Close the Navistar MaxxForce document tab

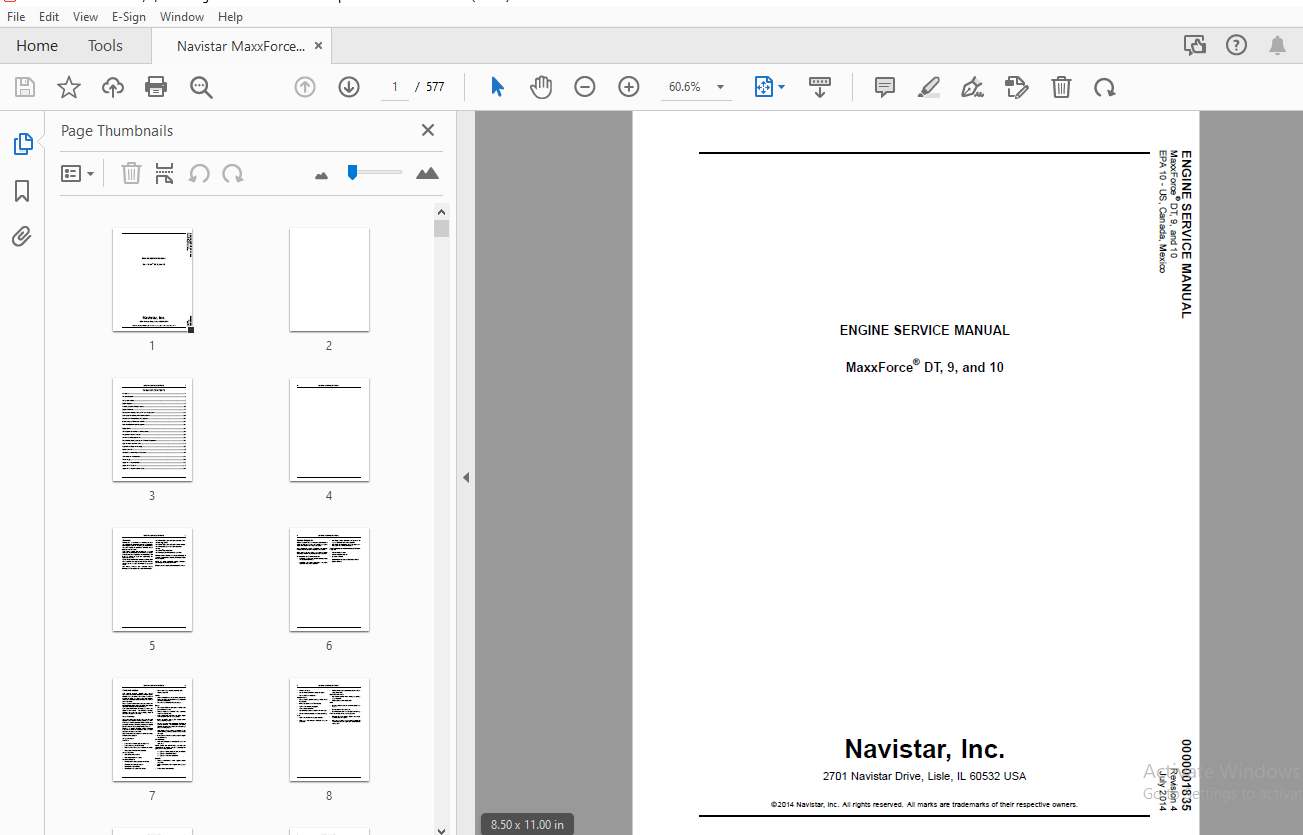tap(318, 46)
